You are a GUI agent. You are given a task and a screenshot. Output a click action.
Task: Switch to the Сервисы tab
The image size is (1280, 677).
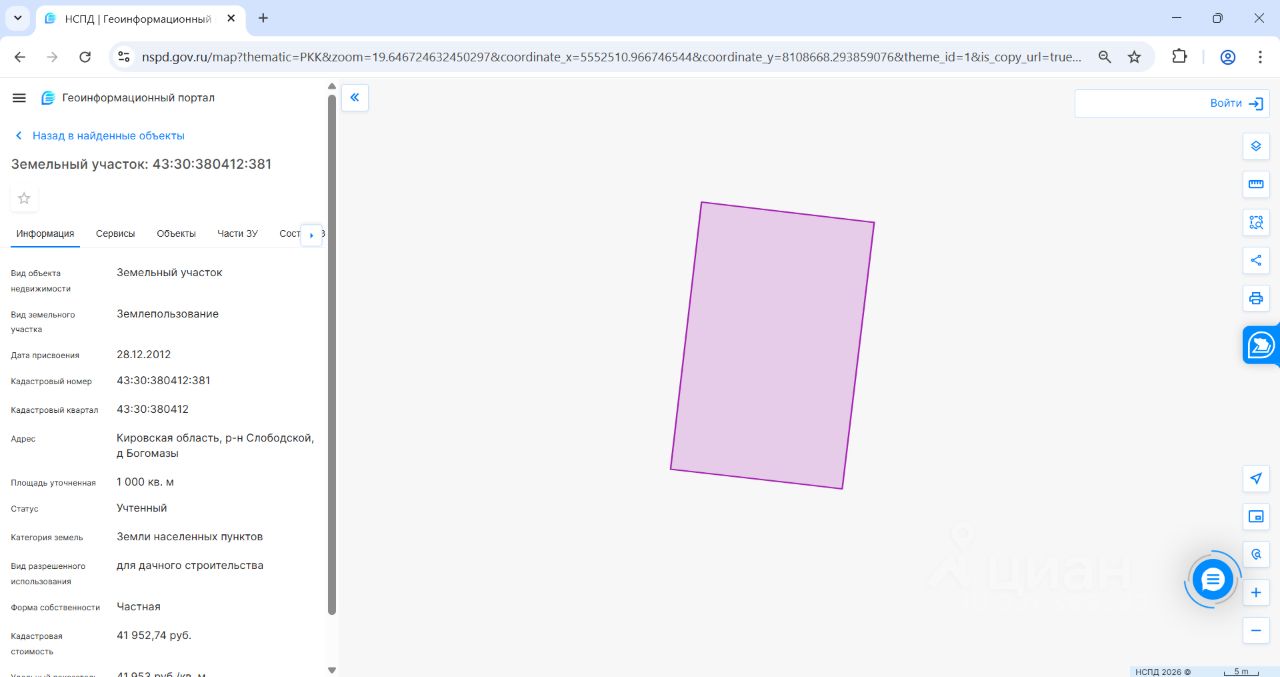(115, 233)
